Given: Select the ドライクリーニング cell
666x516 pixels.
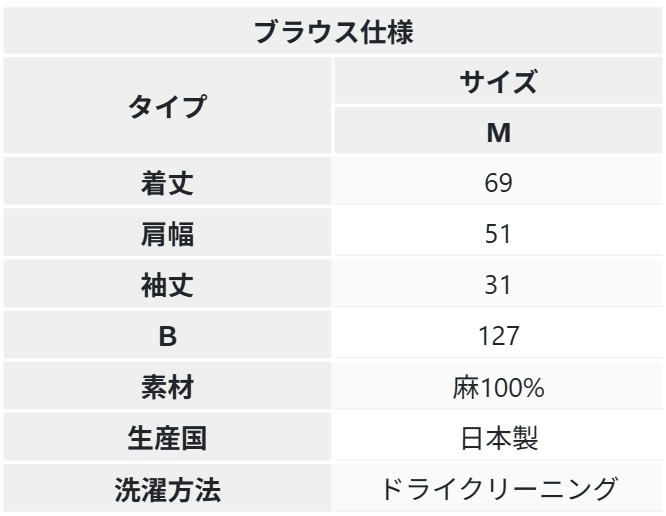Looking at the screenshot, I should point(499,491).
